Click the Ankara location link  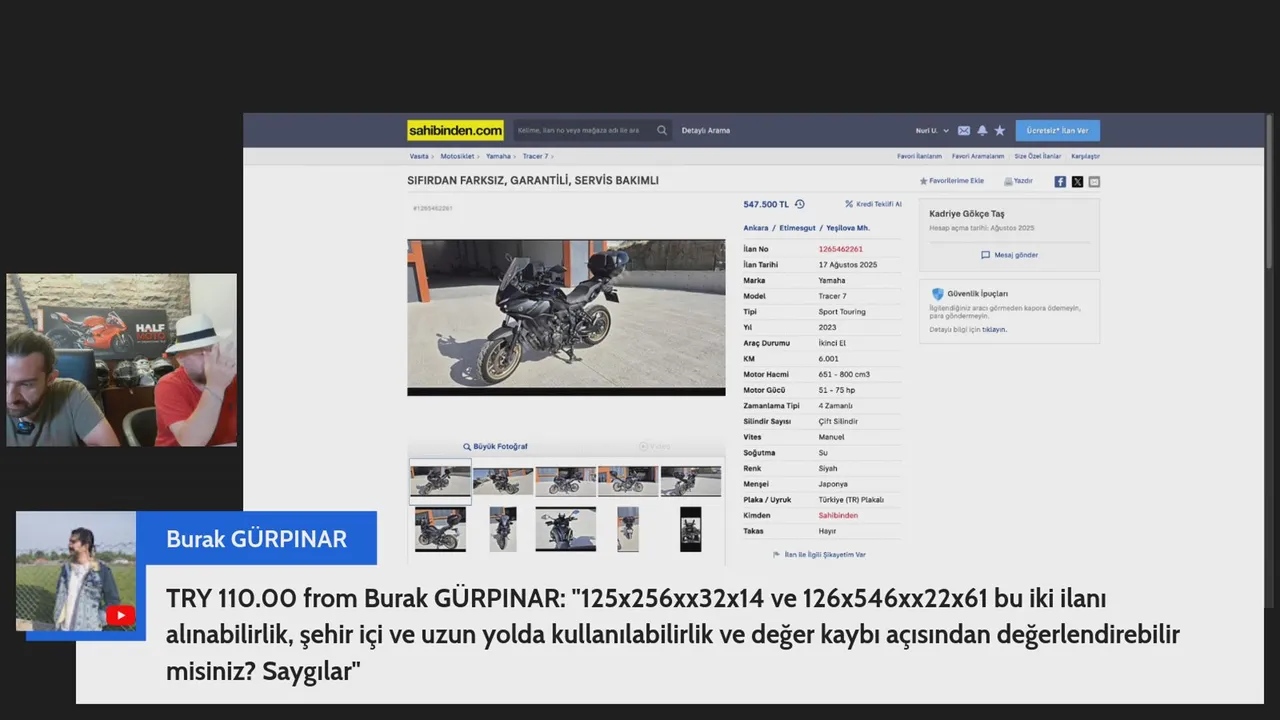756,228
